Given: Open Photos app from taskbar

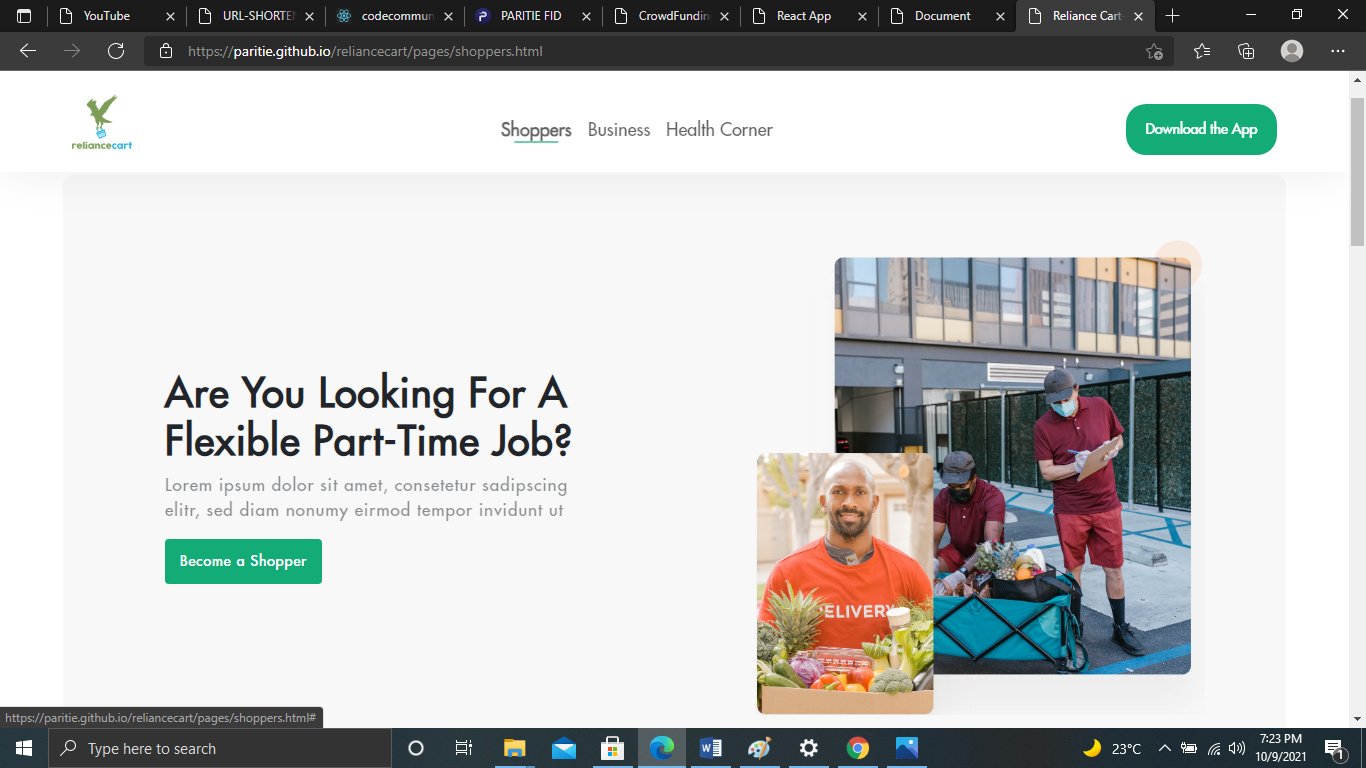Looking at the screenshot, I should [907, 748].
